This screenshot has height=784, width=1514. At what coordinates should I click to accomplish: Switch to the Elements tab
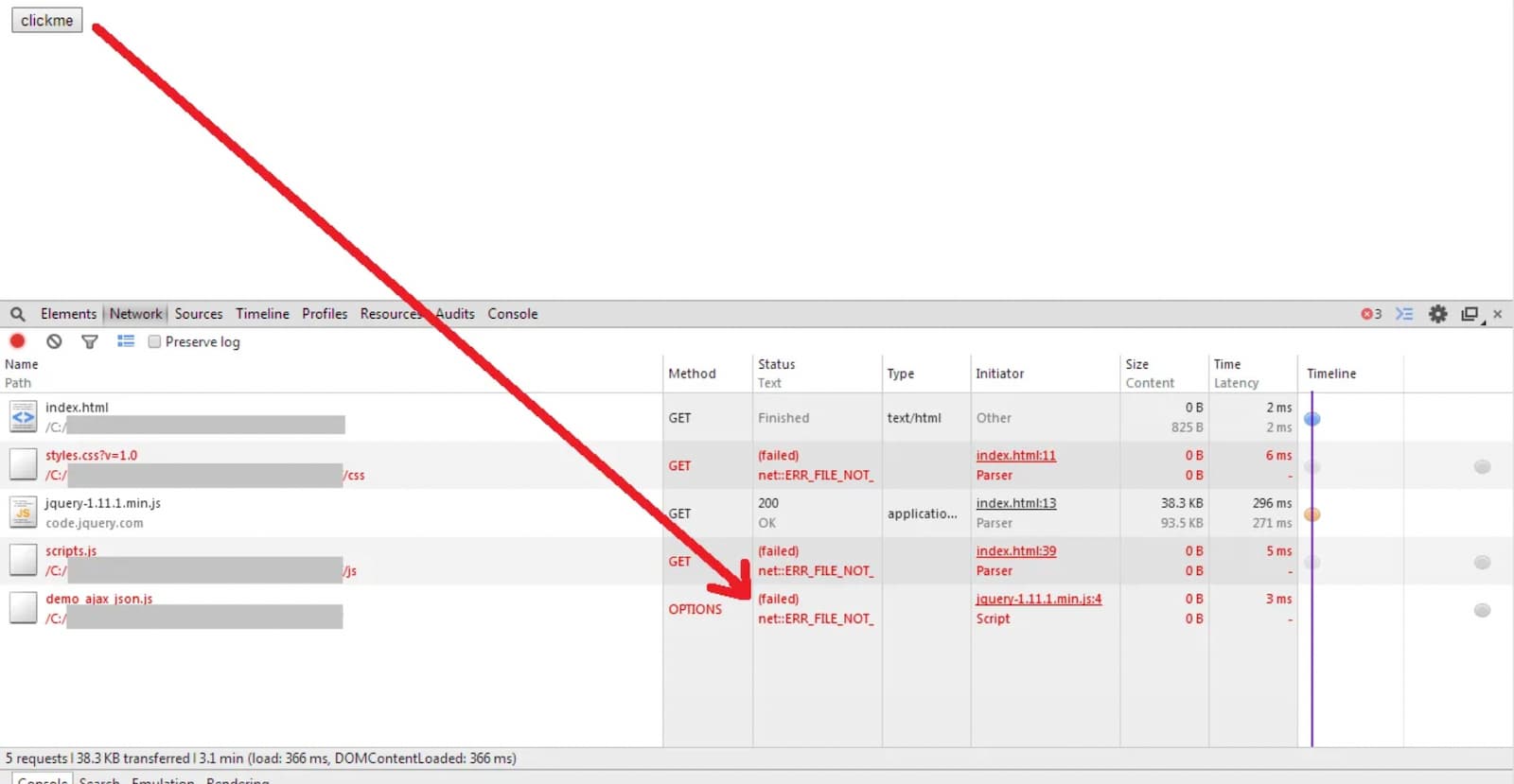[x=68, y=314]
